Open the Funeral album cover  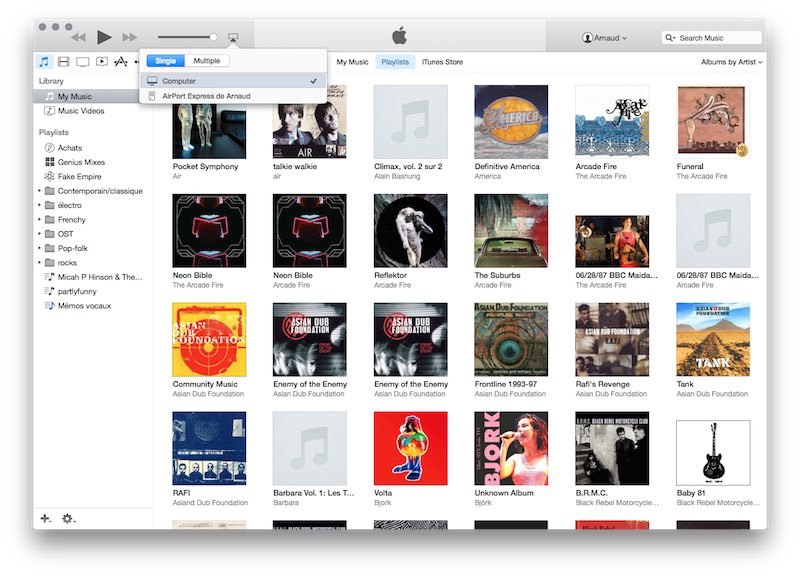click(x=713, y=121)
